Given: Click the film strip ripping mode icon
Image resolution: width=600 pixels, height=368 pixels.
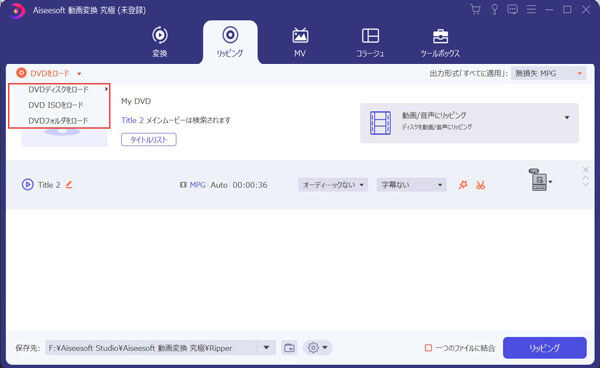Looking at the screenshot, I should (380, 123).
